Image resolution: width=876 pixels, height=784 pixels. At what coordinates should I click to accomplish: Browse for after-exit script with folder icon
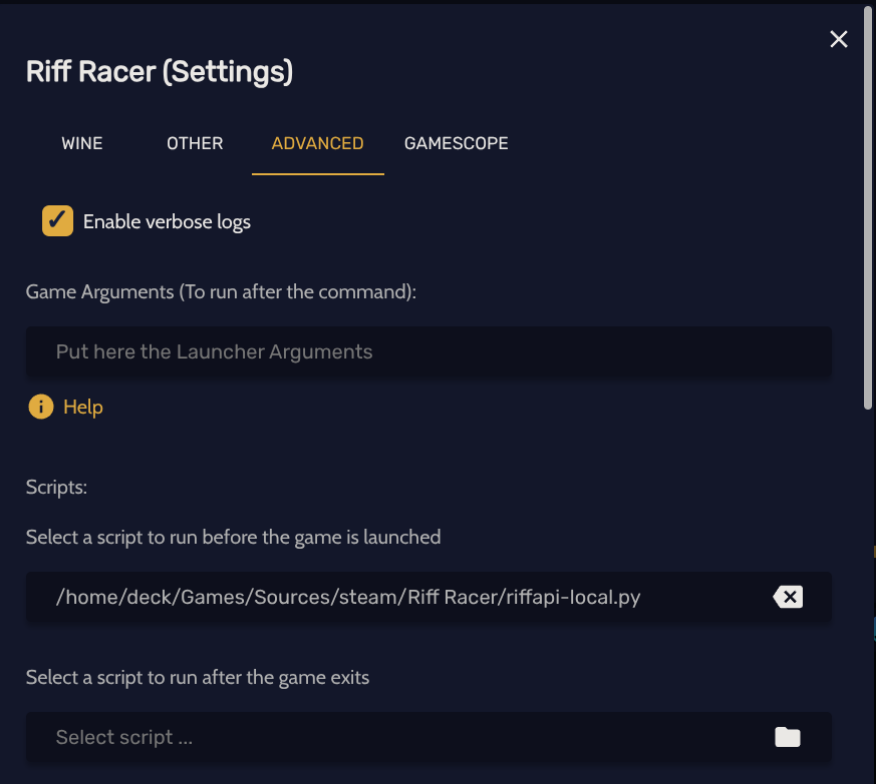788,737
